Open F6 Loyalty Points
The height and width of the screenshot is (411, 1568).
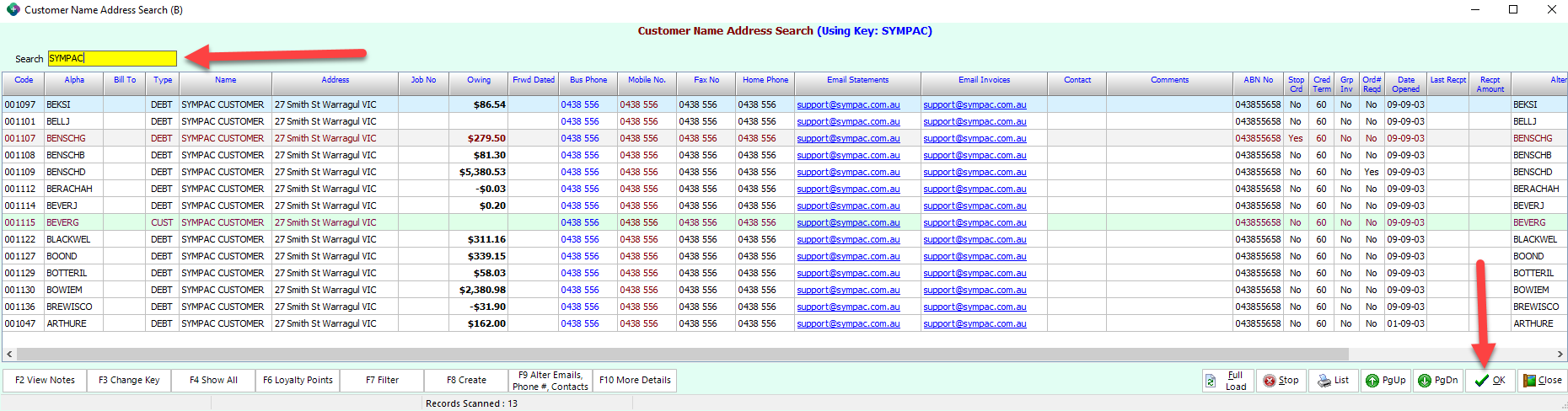pyautogui.click(x=298, y=381)
